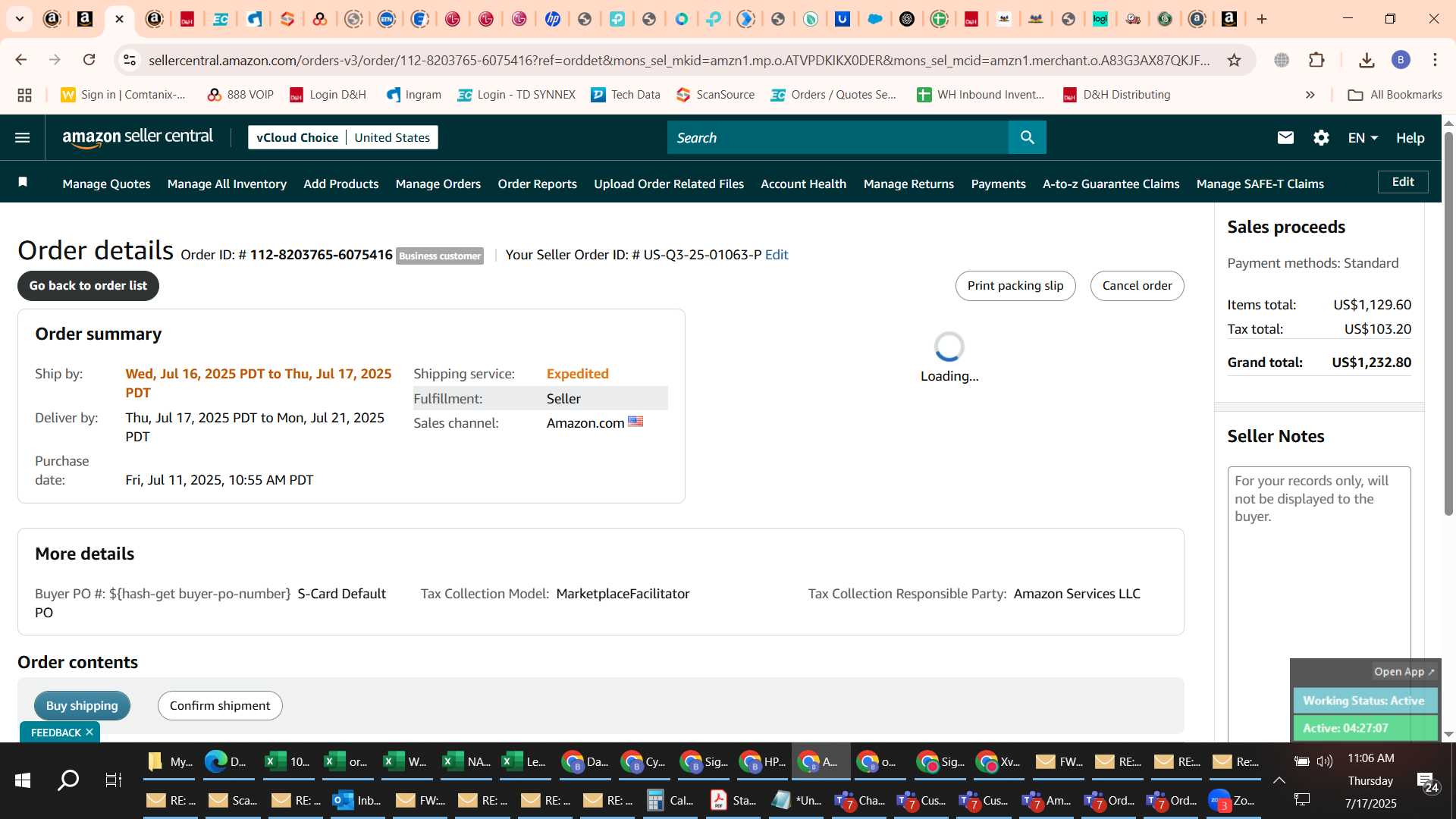Open the Chrome profile avatar B
1456x819 pixels.
[x=1401, y=60]
